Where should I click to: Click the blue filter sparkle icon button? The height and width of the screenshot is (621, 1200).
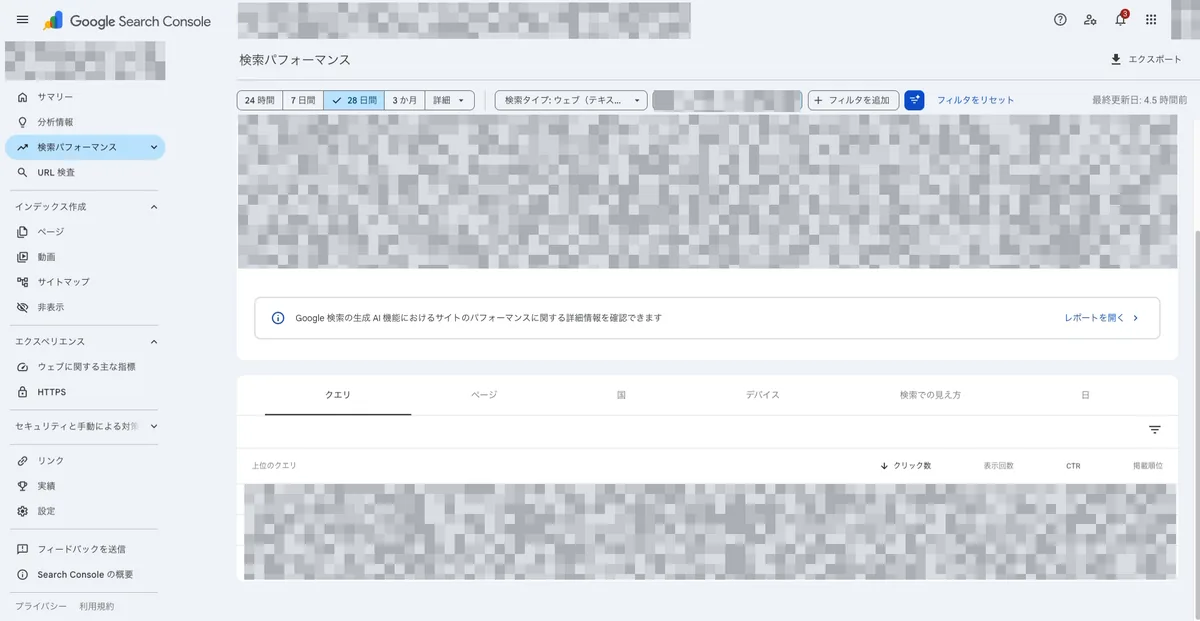[914, 100]
